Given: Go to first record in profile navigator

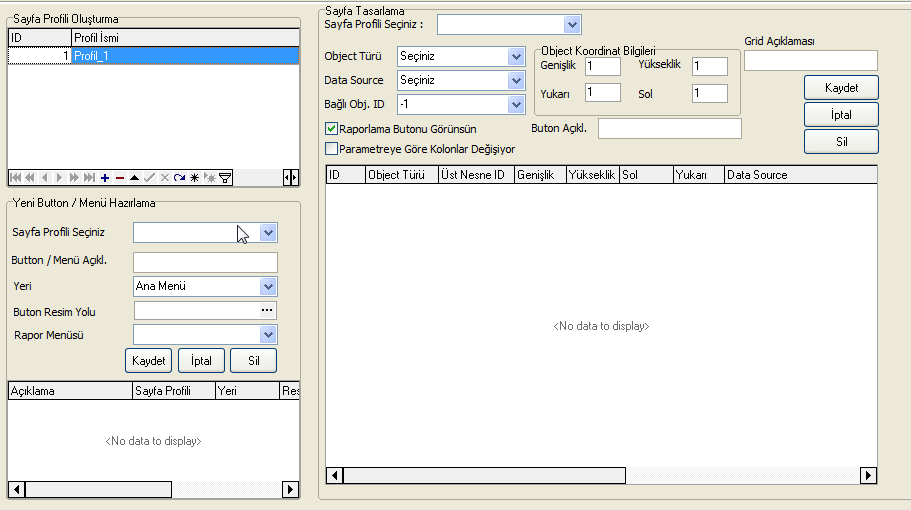Looking at the screenshot, I should 16,178.
